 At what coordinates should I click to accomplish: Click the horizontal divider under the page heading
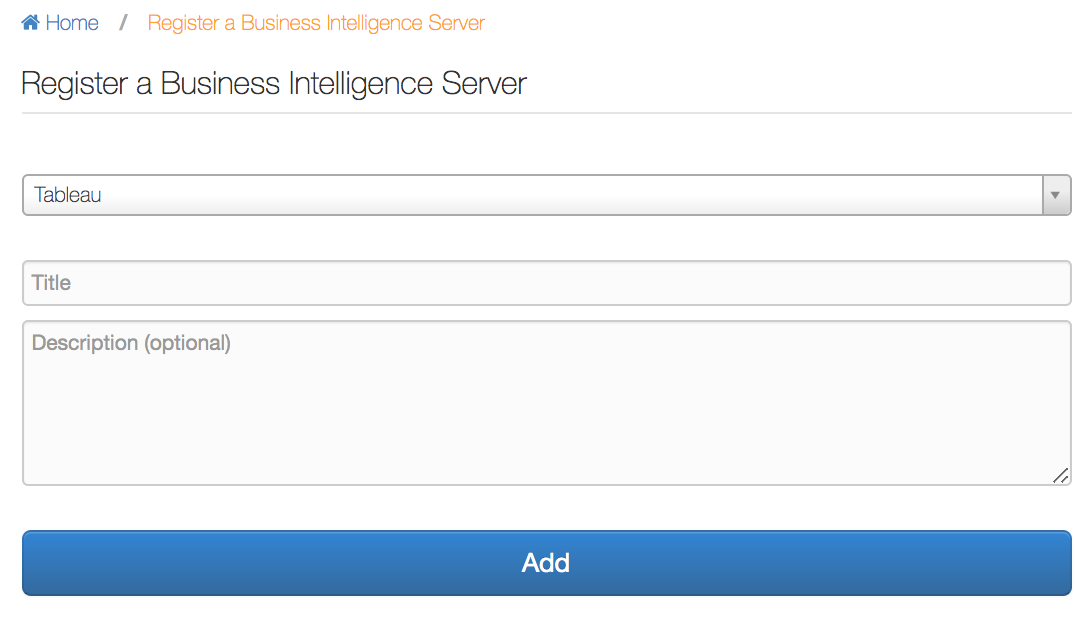(547, 113)
